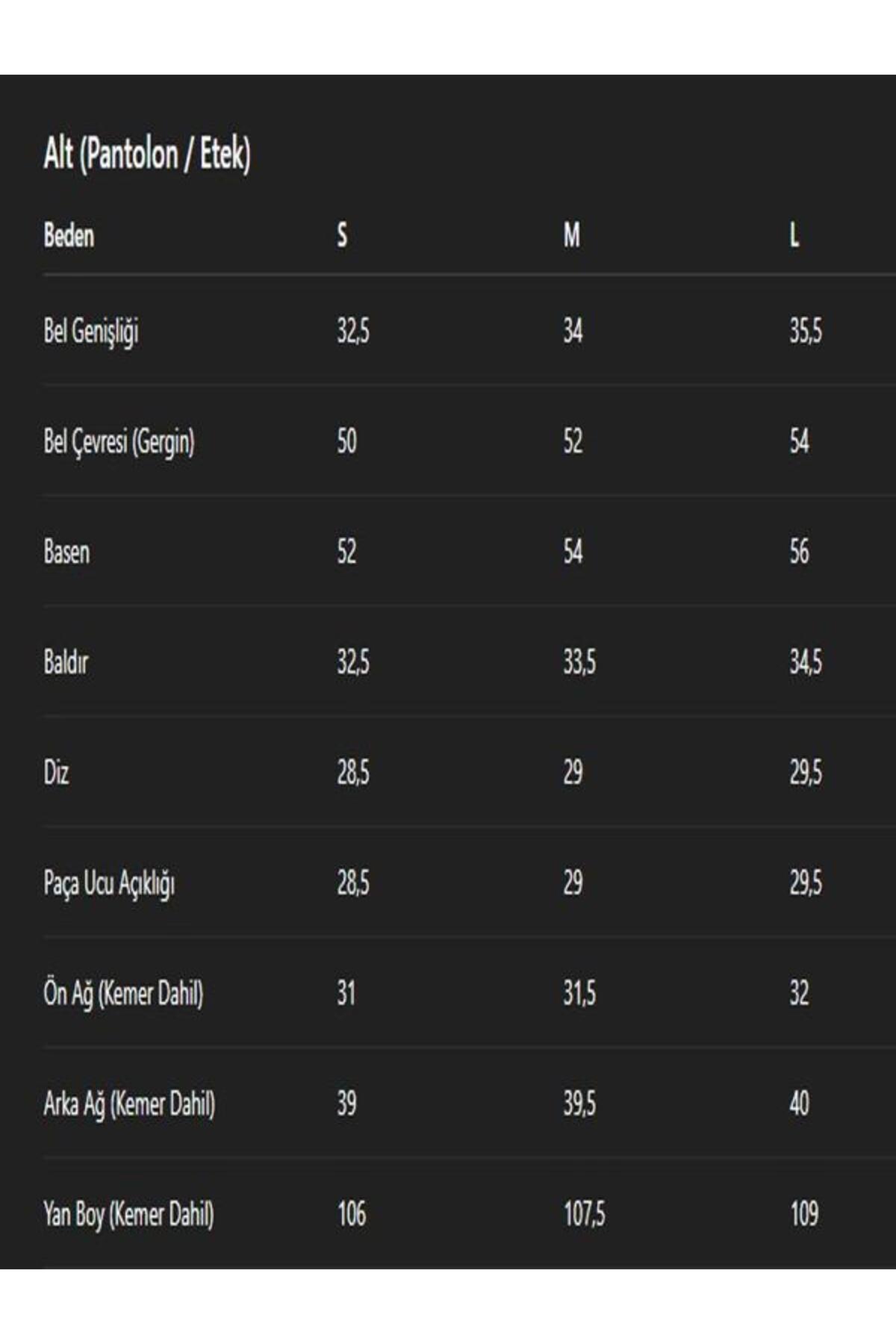The image size is (896, 1344).
Task: Click the Basen value for size L
Action: click(x=799, y=552)
